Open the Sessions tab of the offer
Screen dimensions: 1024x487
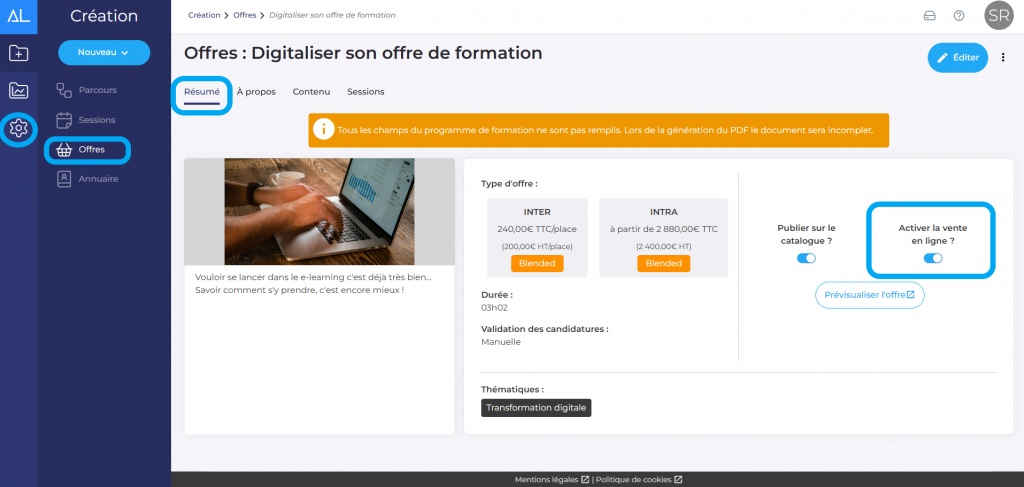coord(365,92)
